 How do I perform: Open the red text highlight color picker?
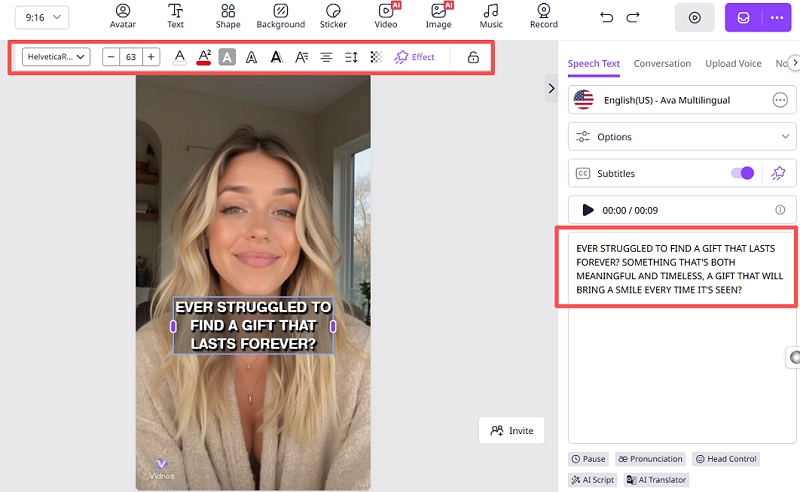coord(204,57)
